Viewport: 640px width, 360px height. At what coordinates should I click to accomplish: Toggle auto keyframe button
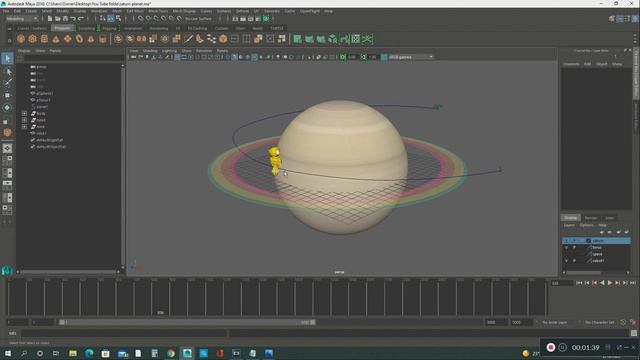pyautogui.click(x=623, y=322)
